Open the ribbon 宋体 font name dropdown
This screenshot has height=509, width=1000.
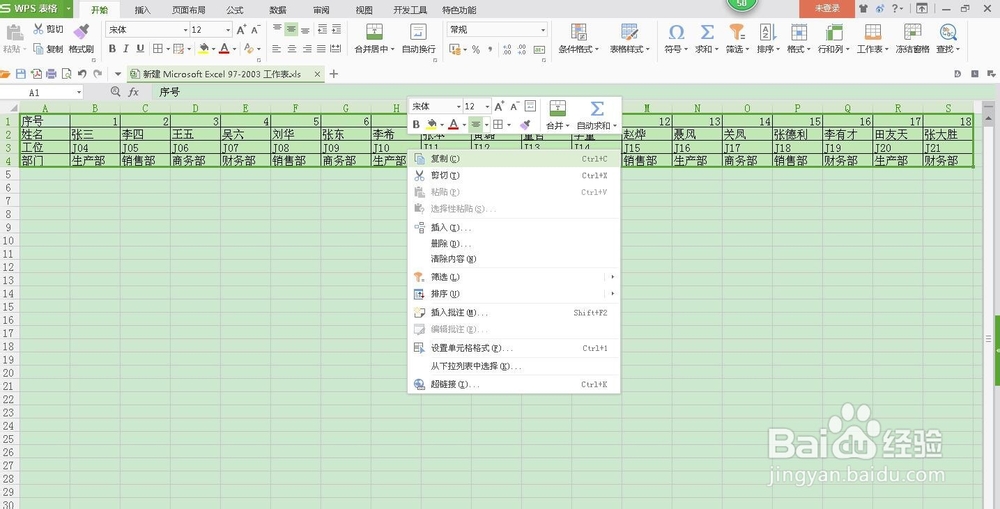(186, 30)
